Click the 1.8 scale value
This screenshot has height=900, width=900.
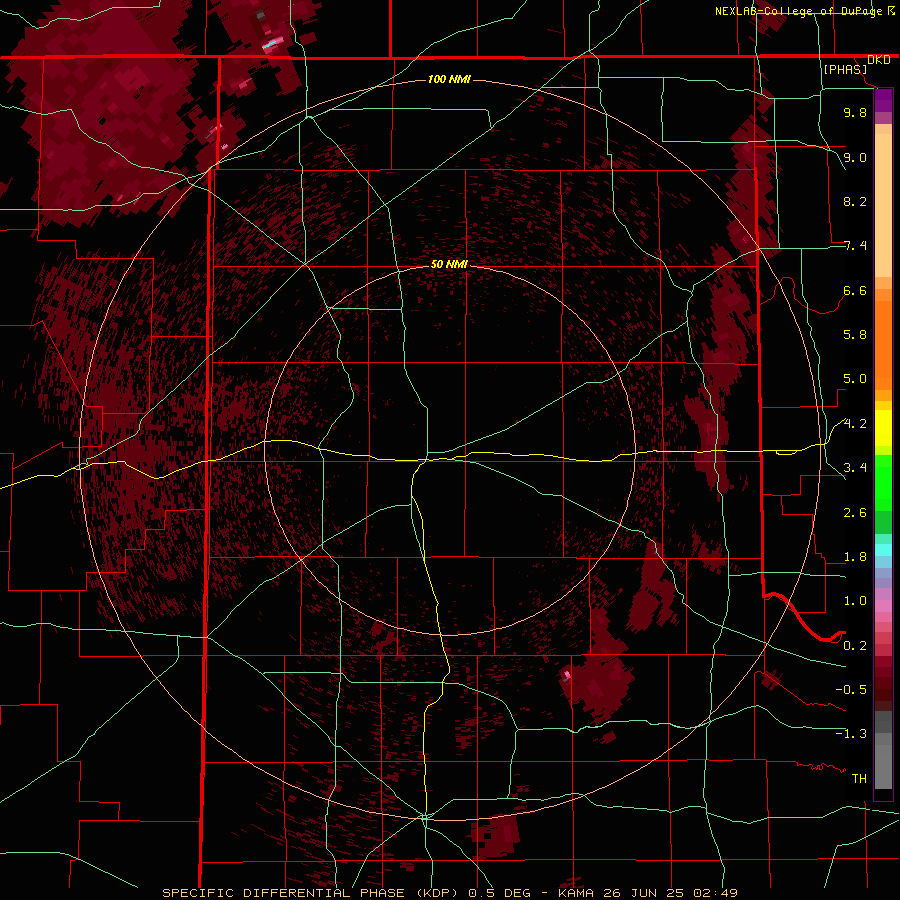[855, 557]
